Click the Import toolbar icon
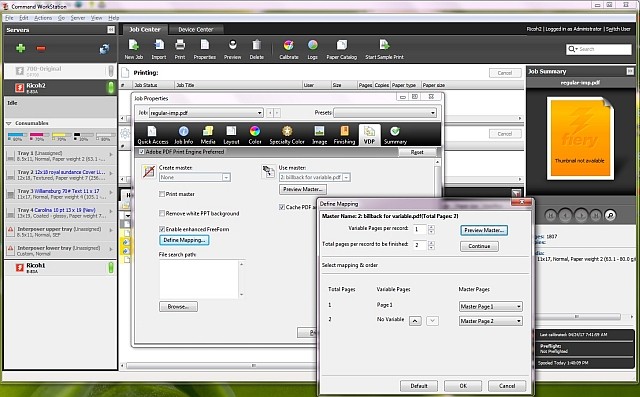The height and width of the screenshot is (397, 640). click(x=158, y=49)
